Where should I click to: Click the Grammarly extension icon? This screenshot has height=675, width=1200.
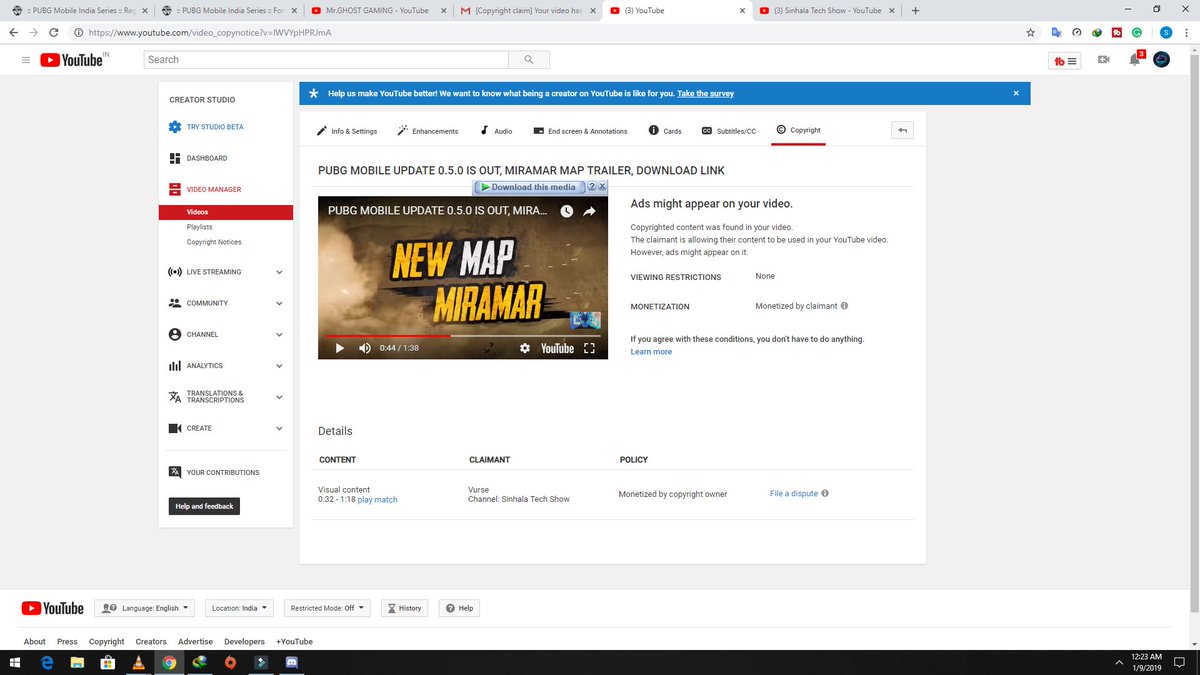[1137, 32]
